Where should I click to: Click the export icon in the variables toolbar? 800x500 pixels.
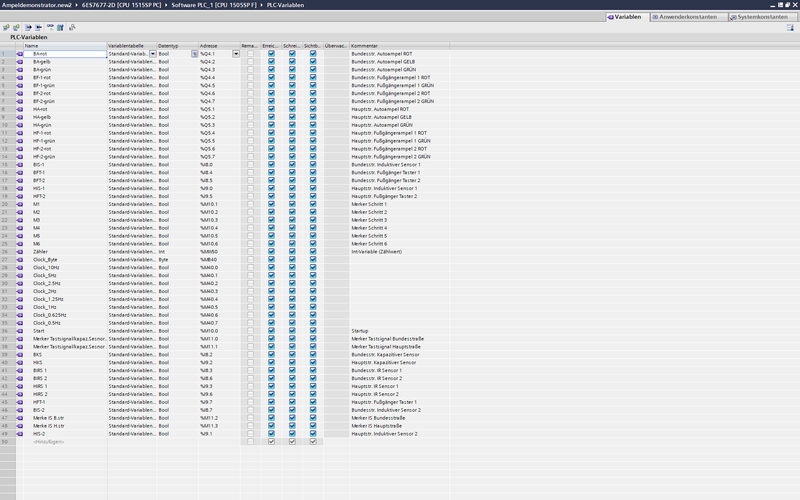tap(28, 27)
